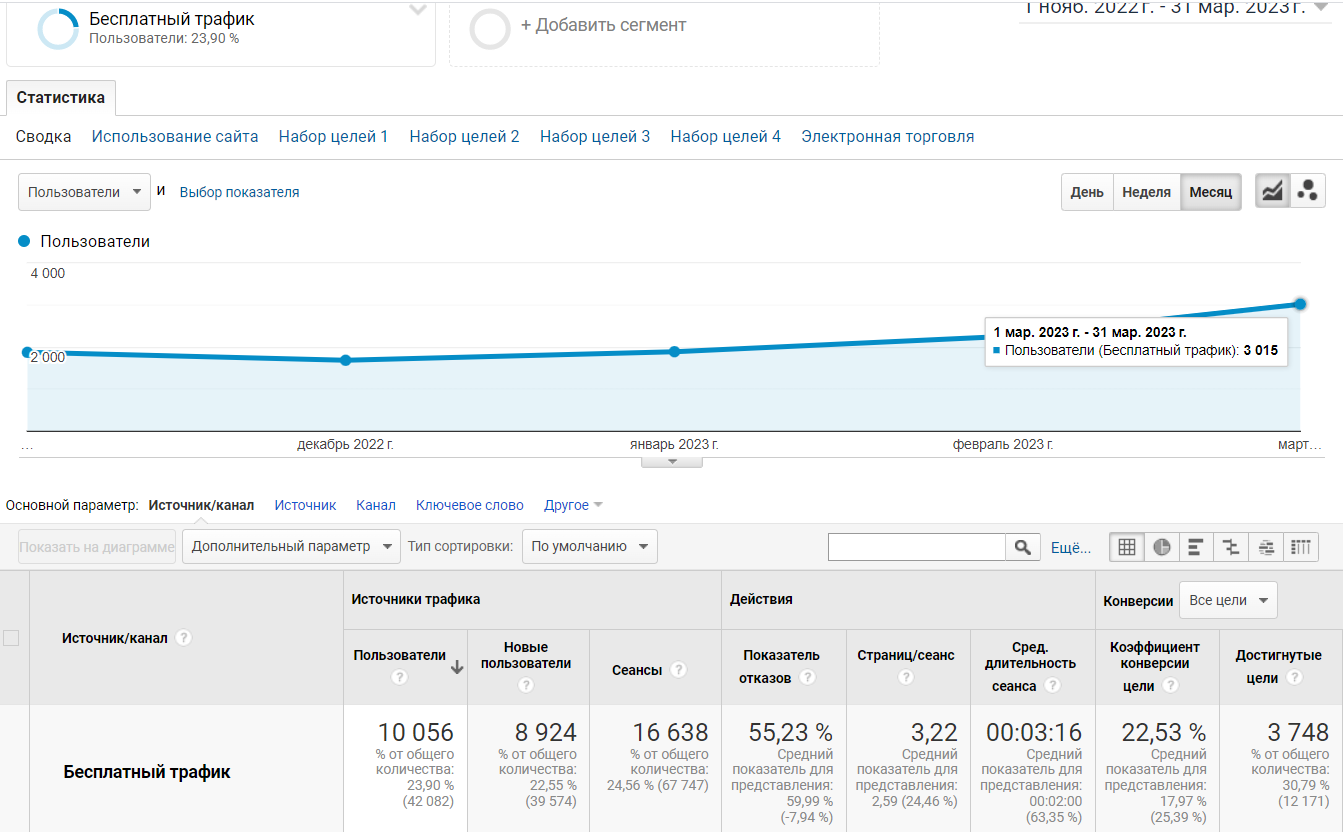
Task: Switch to performance bar view
Action: [1196, 547]
